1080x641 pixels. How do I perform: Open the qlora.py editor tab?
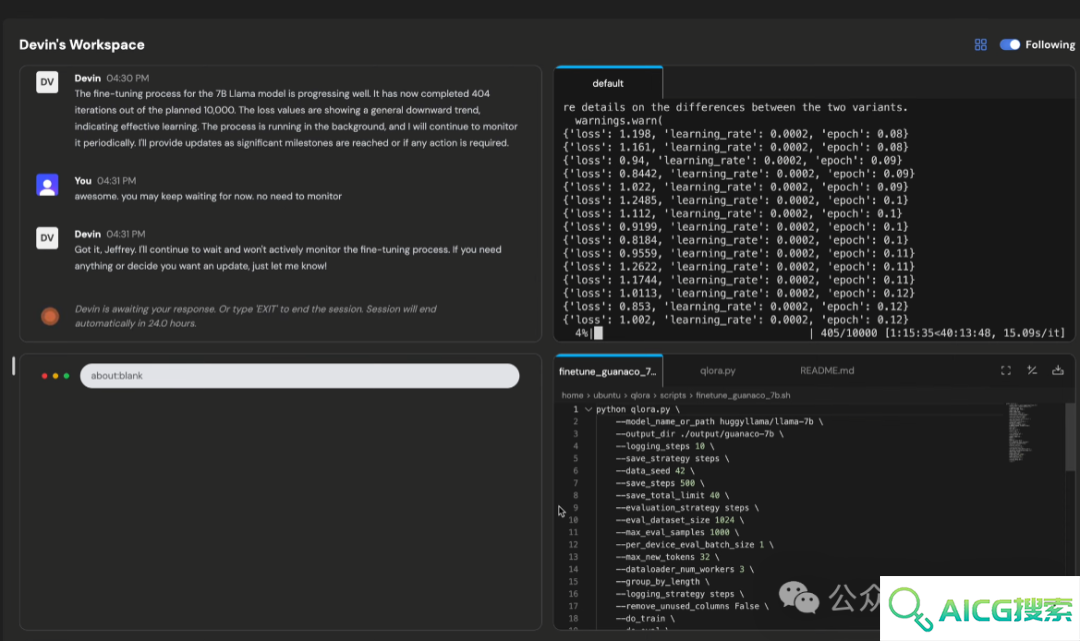click(718, 370)
